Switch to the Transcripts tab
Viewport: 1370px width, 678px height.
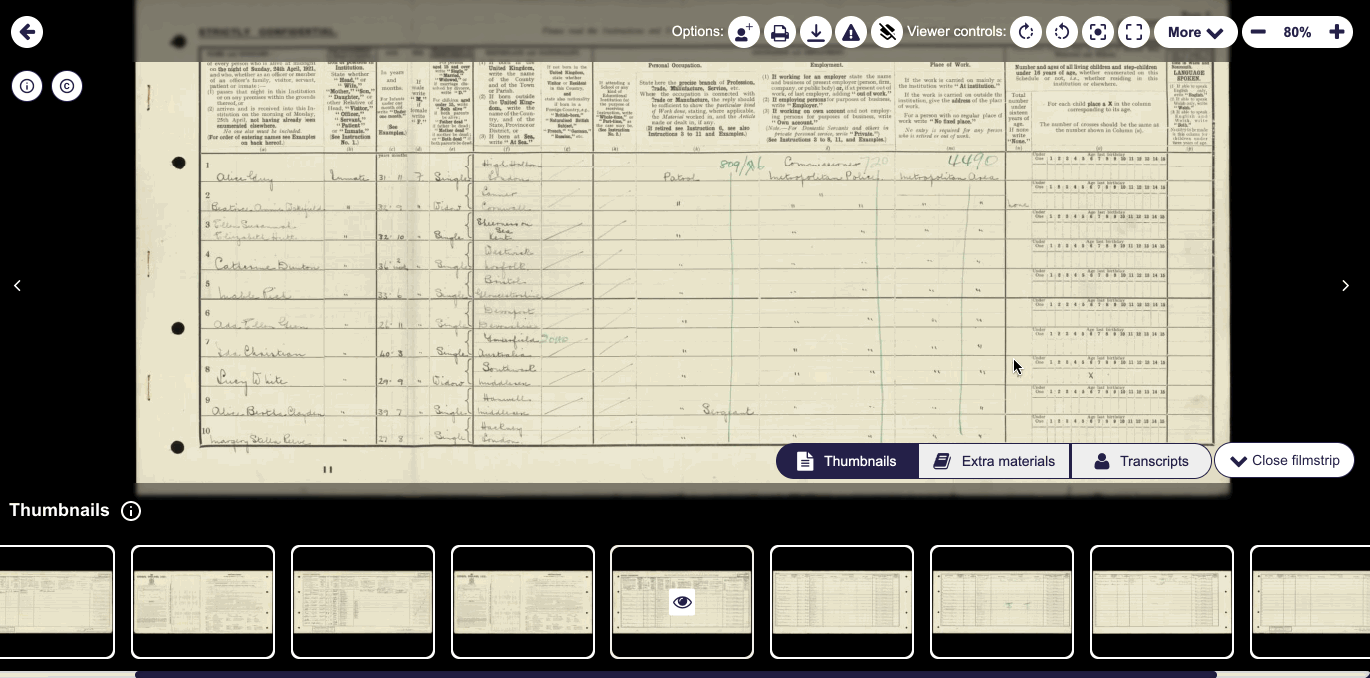(x=1141, y=461)
